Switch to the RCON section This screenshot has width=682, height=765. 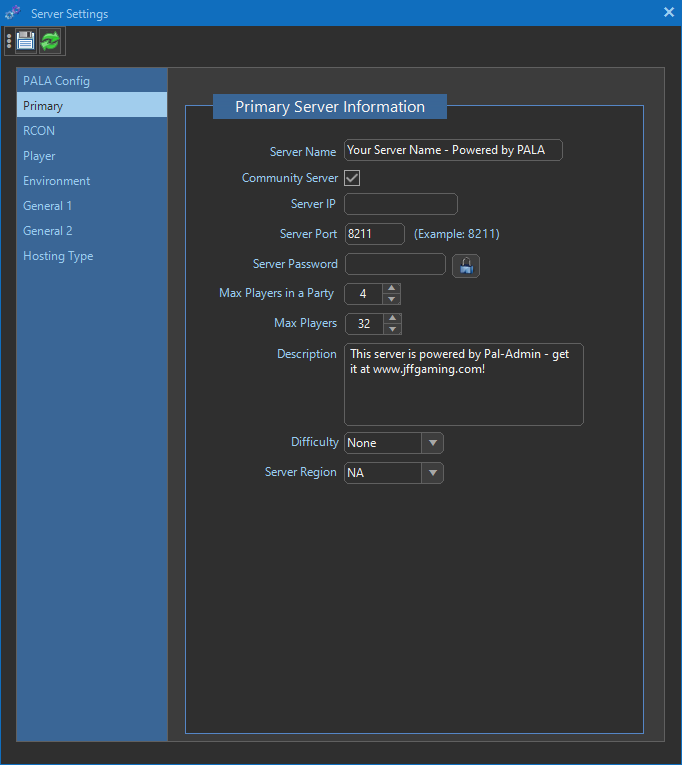click(x=39, y=131)
